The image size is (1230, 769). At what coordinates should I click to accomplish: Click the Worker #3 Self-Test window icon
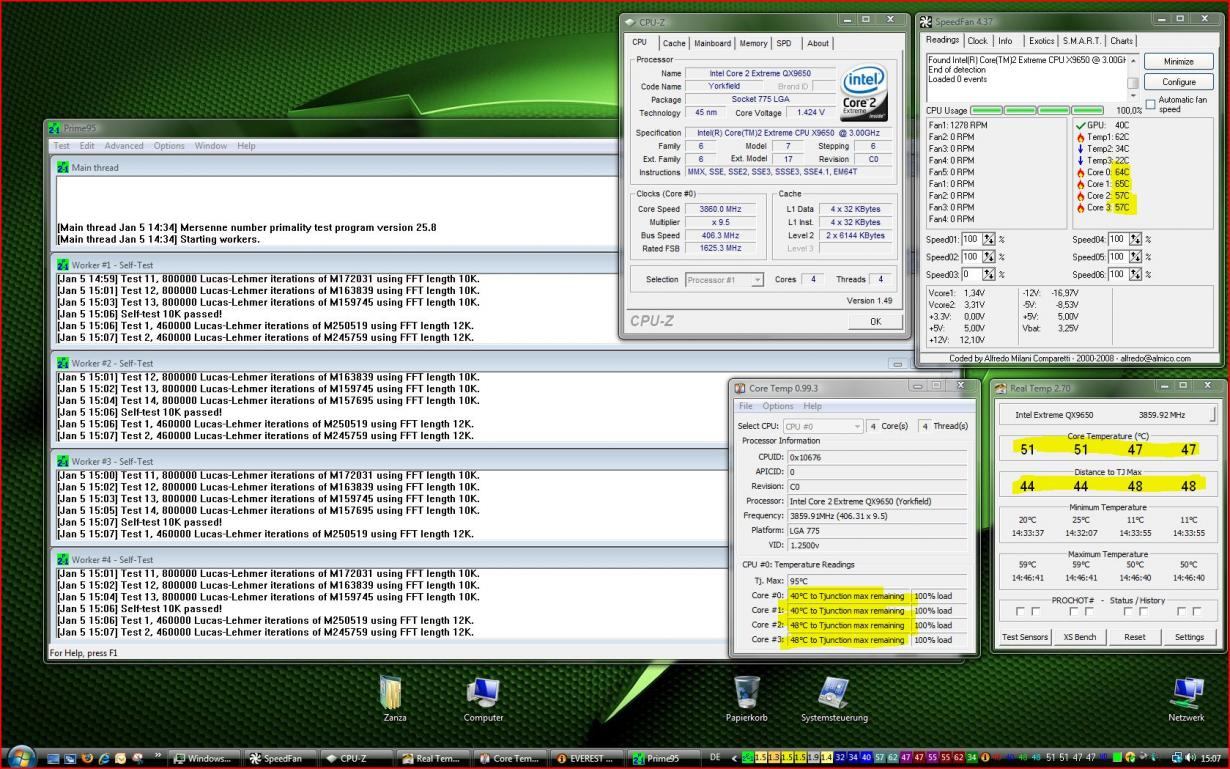[x=62, y=461]
